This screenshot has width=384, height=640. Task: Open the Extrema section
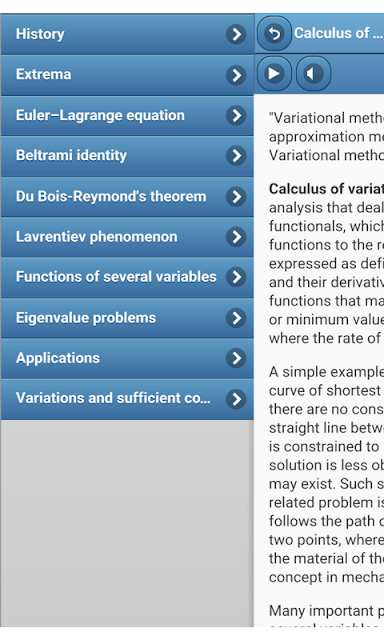[x=127, y=75]
